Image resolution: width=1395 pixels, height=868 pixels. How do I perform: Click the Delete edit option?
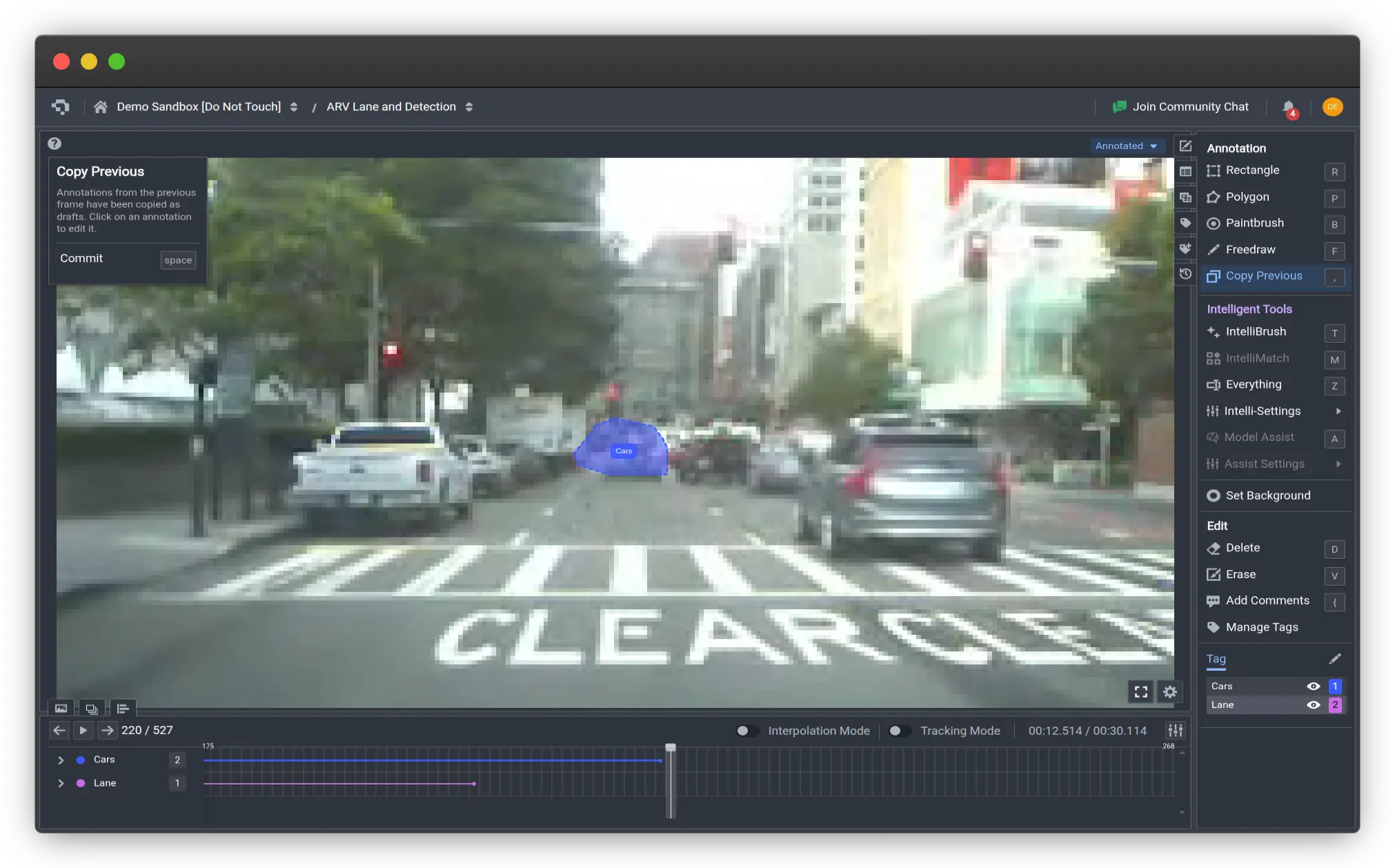click(x=1242, y=548)
